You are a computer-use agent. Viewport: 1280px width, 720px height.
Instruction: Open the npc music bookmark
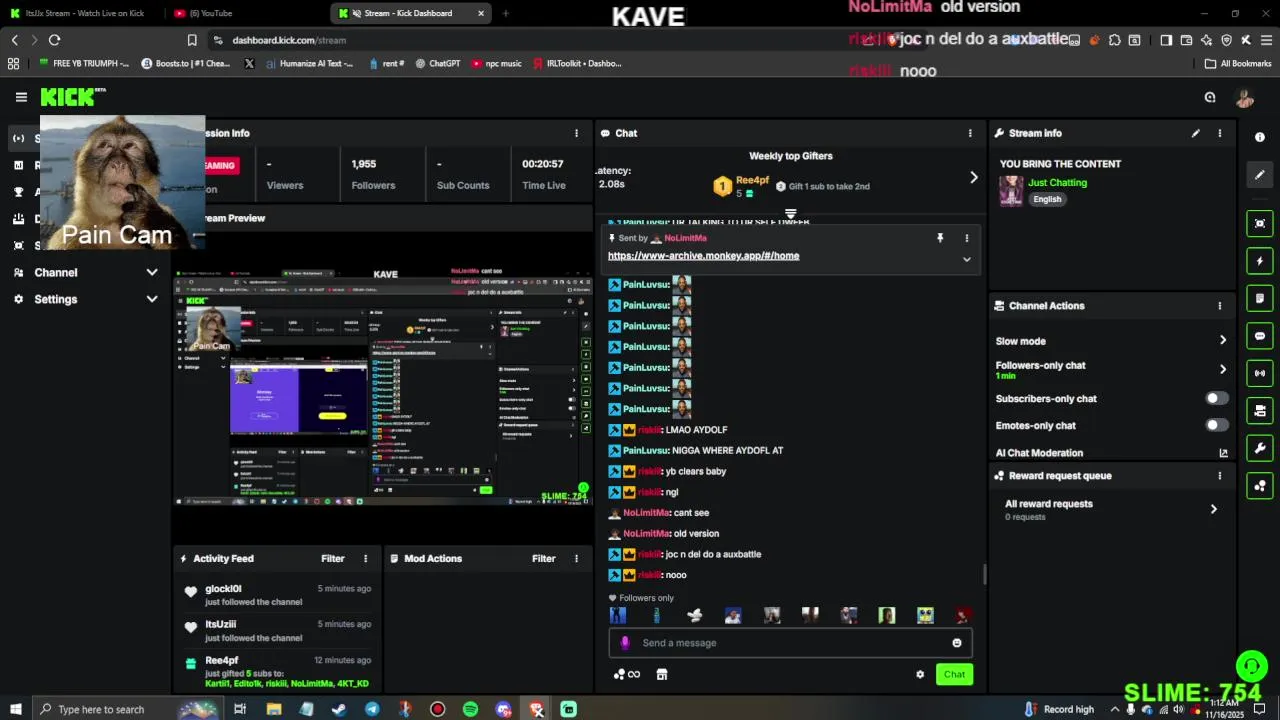[496, 64]
